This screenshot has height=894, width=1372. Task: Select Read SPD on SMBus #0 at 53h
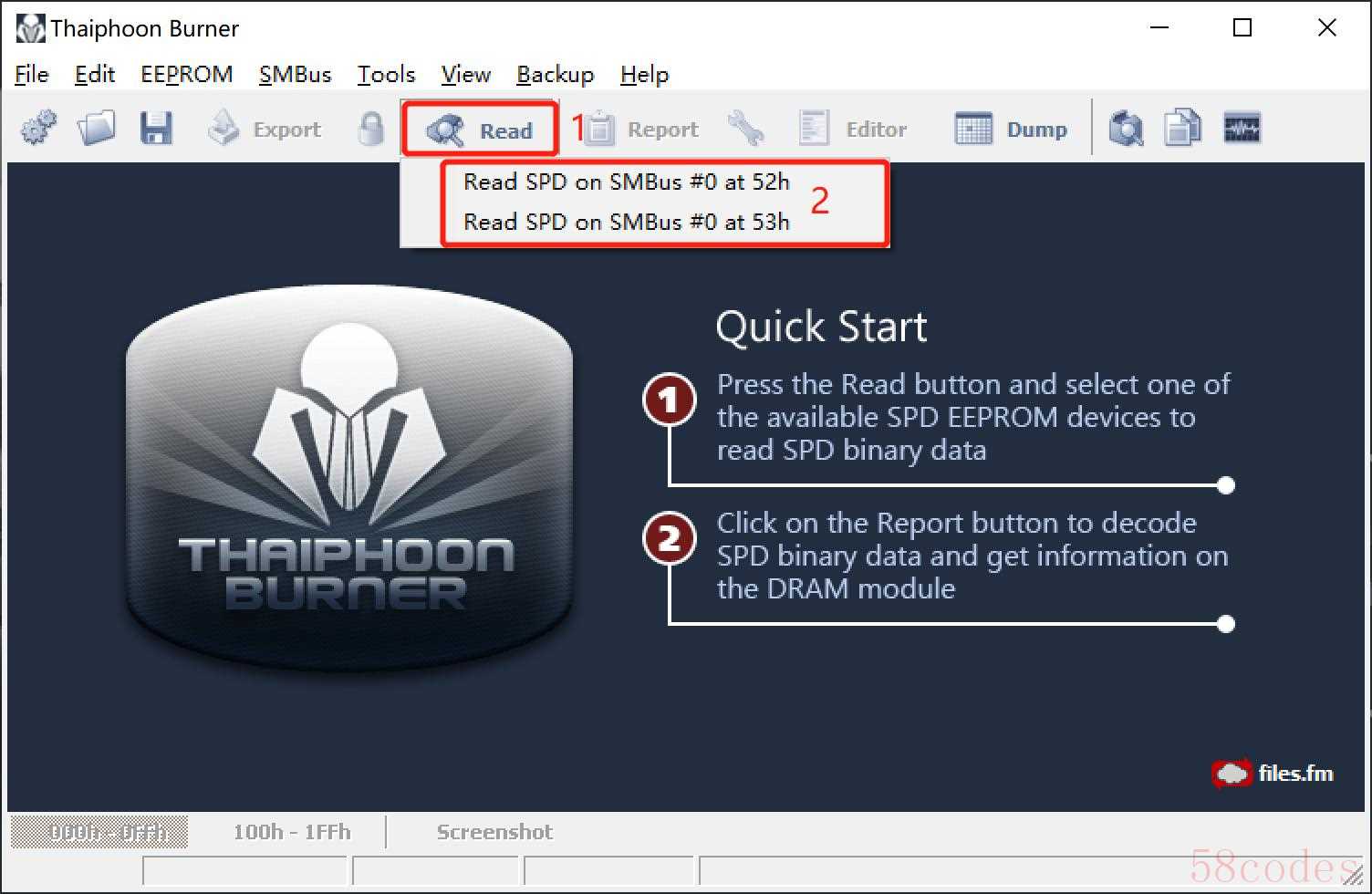(x=627, y=222)
